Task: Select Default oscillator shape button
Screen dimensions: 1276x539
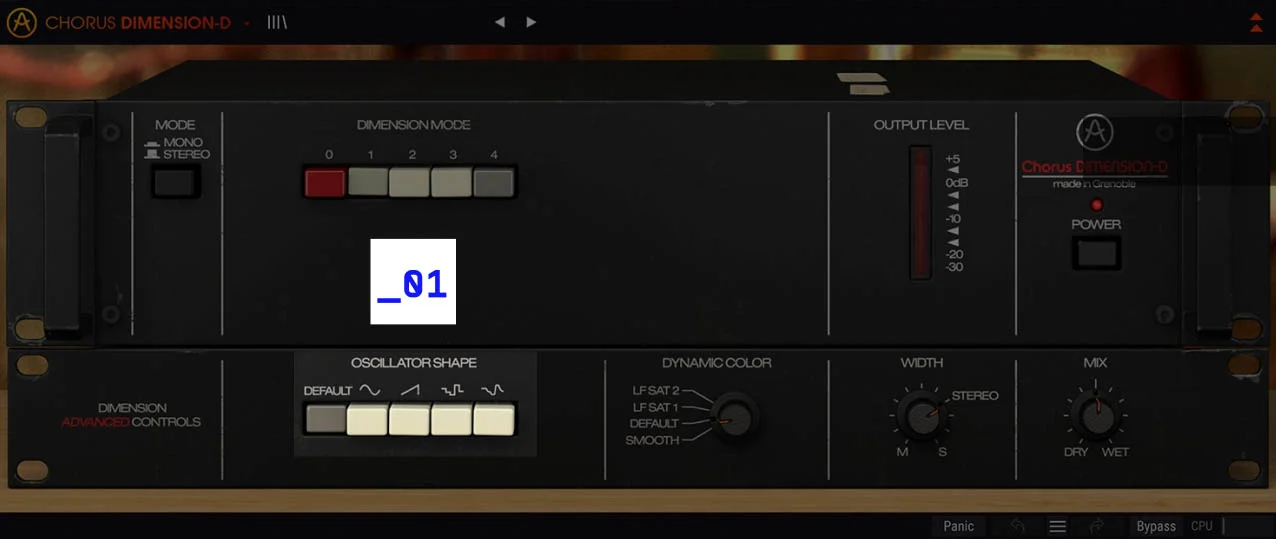Action: [x=326, y=418]
